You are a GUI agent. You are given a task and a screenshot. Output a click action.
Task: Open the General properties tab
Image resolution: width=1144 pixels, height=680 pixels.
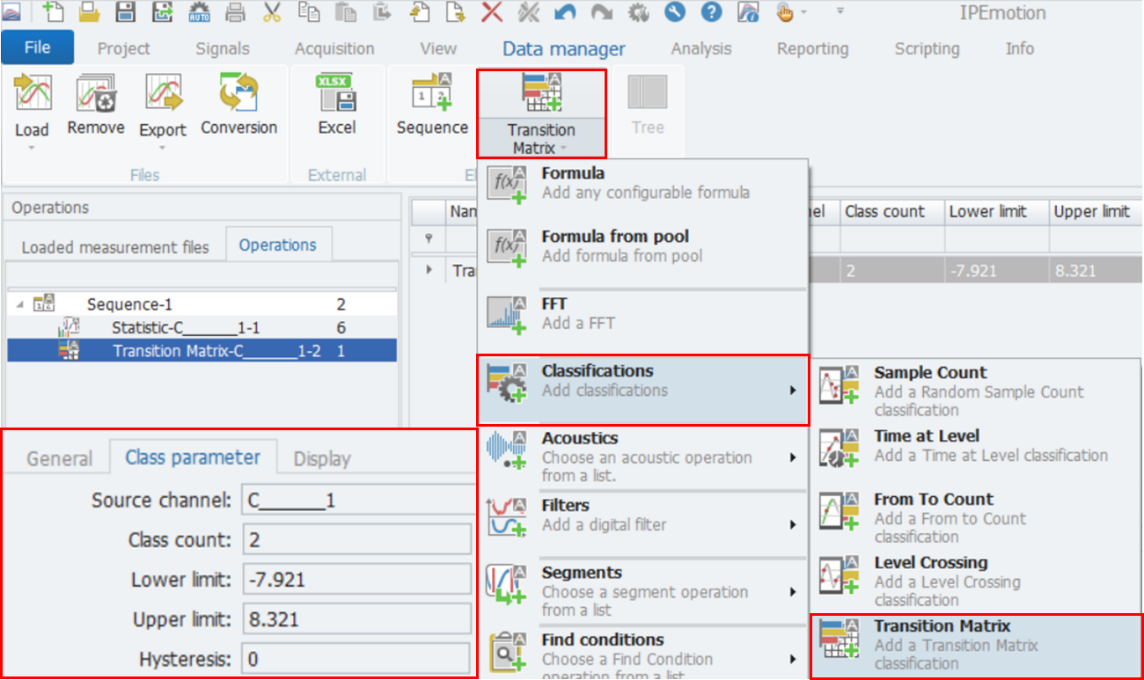59,458
